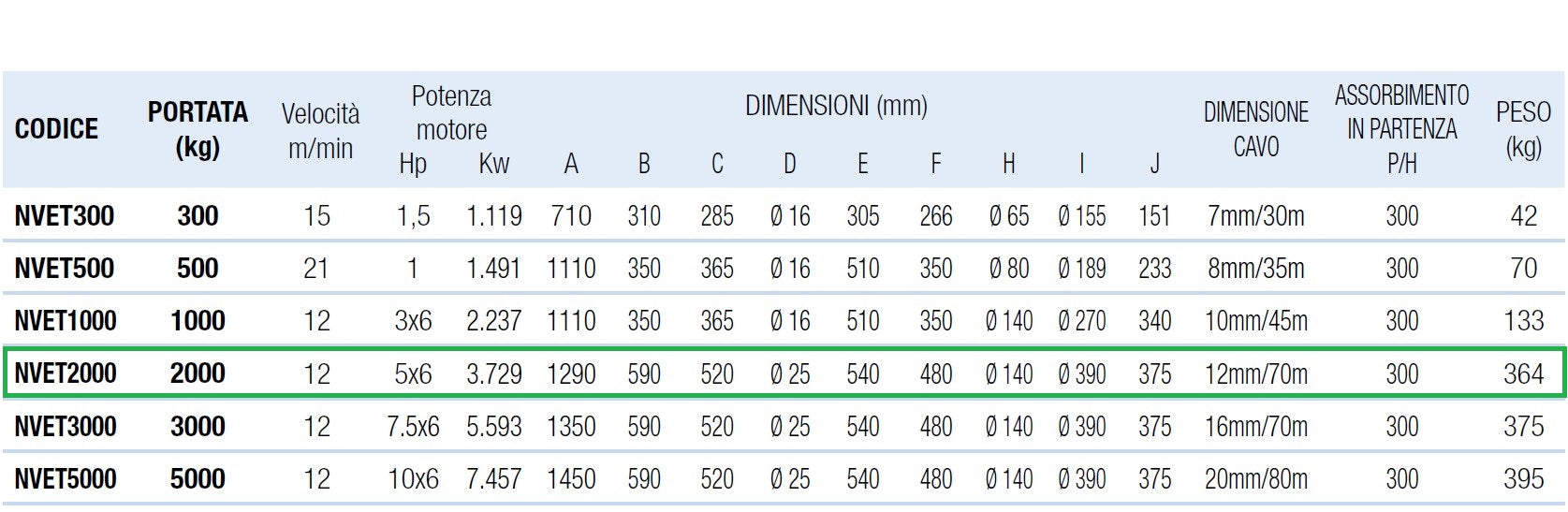Click the Kw sub-header

pyautogui.click(x=493, y=164)
